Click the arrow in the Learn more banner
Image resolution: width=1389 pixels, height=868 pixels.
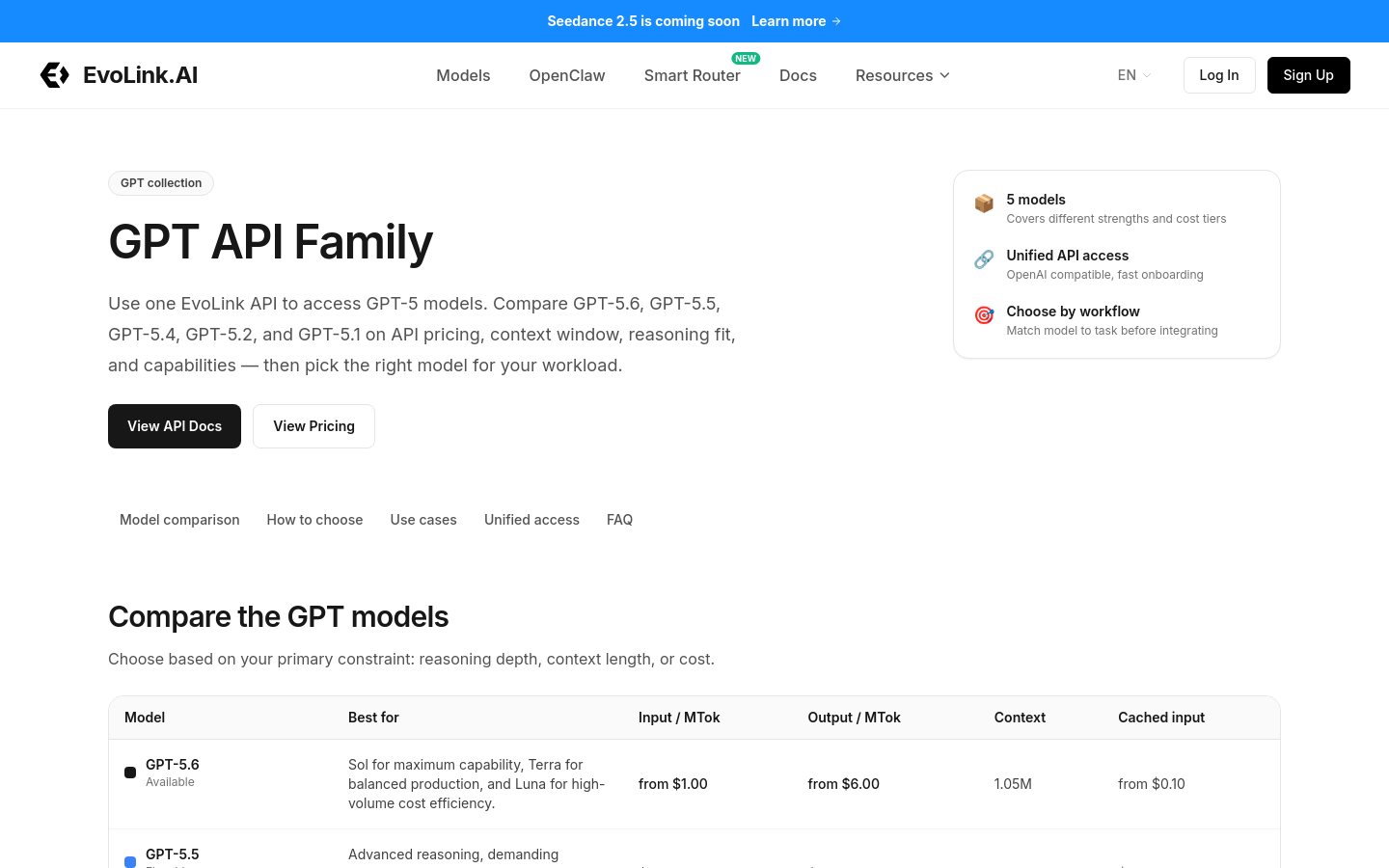pos(836,21)
